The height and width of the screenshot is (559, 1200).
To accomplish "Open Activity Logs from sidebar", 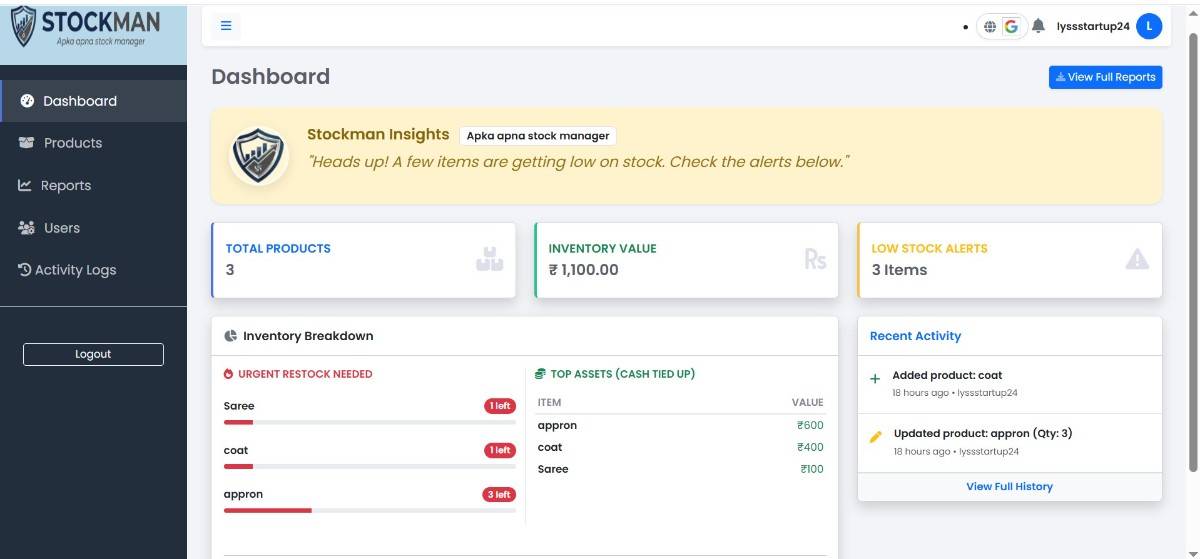I will (x=75, y=270).
